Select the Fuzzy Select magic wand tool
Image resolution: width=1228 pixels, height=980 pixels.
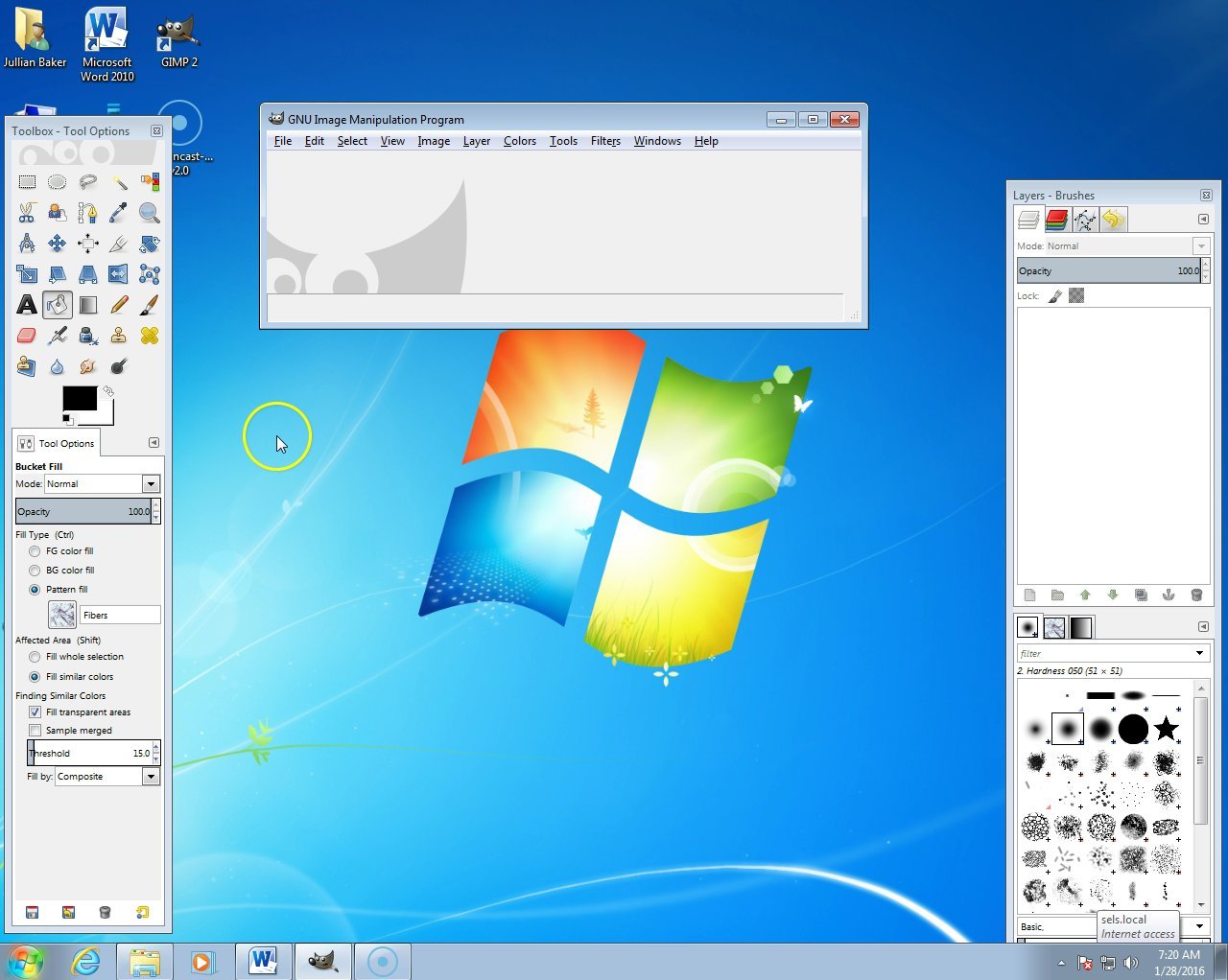(119, 182)
